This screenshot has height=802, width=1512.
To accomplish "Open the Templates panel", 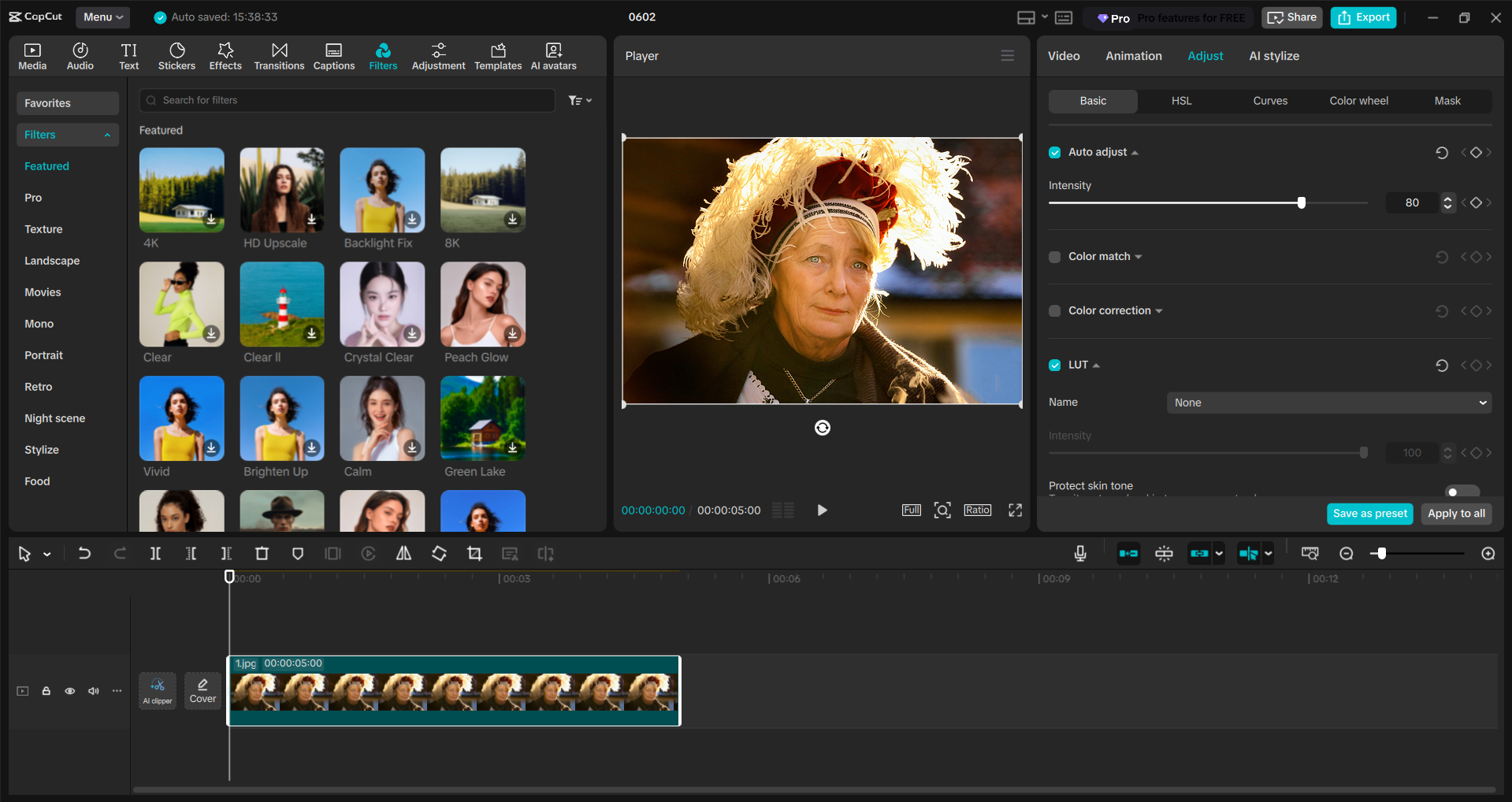I will (x=497, y=55).
